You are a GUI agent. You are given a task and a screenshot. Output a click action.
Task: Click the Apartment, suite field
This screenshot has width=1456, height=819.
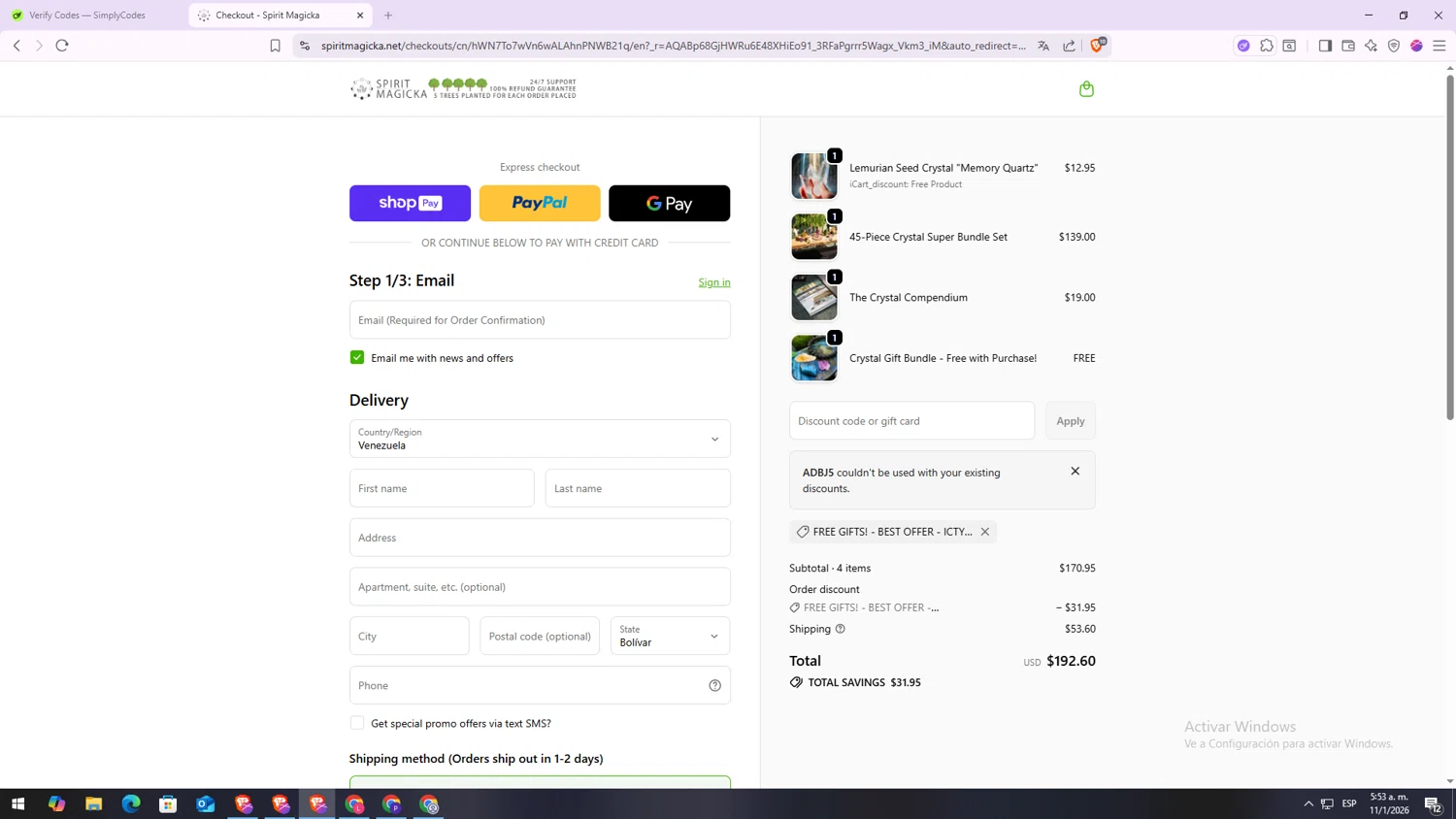click(x=540, y=587)
